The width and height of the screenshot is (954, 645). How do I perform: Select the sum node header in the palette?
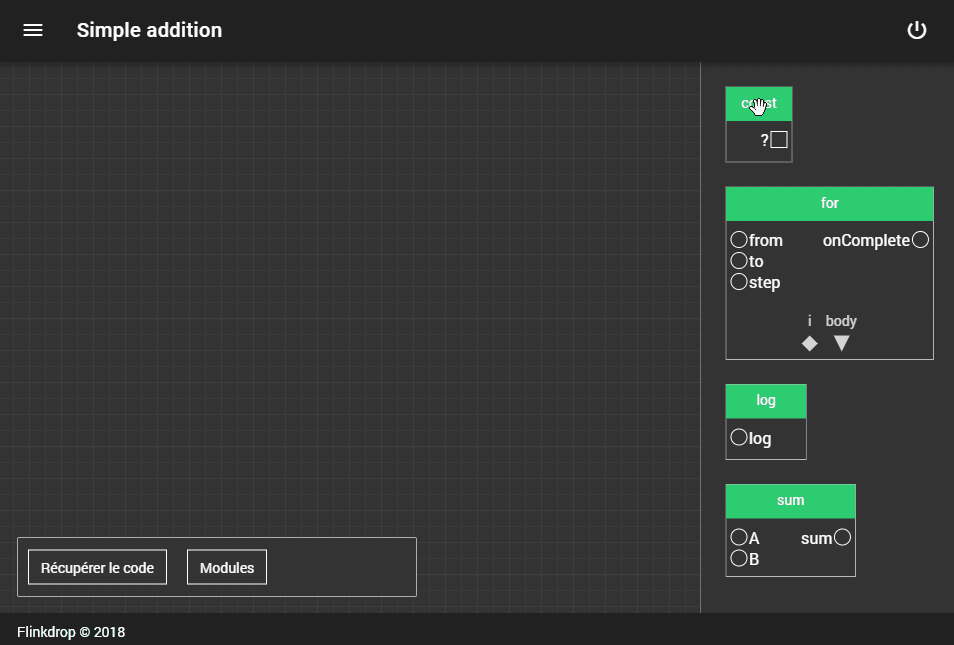(x=790, y=500)
